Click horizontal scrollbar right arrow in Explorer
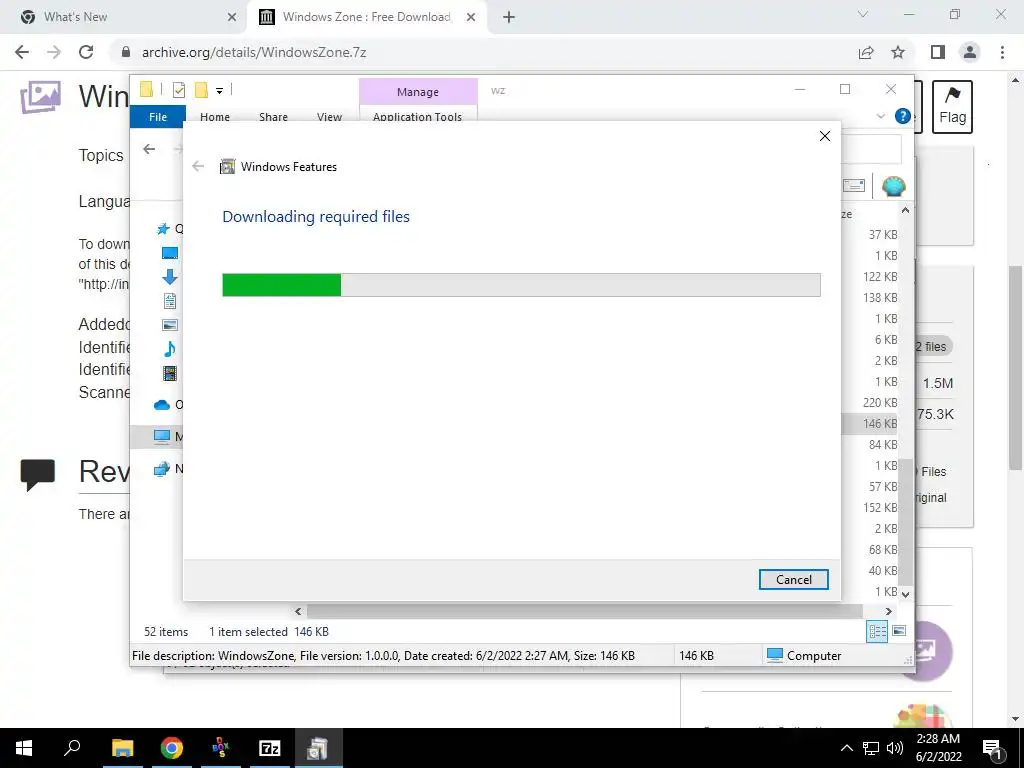Screen dimensions: 1024x768 tap(889, 611)
